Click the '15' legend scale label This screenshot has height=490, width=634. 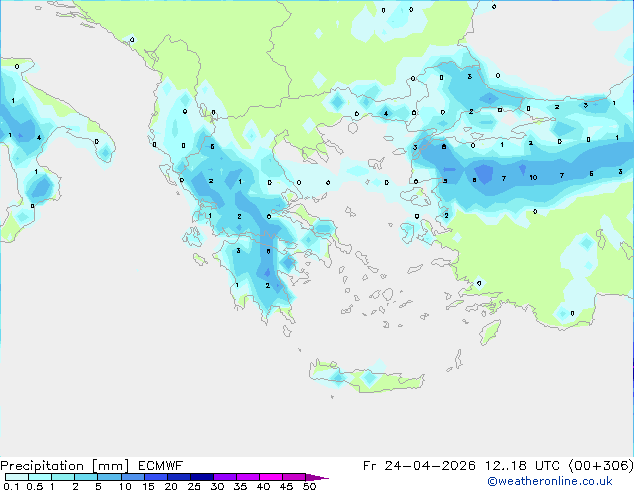pos(148,486)
